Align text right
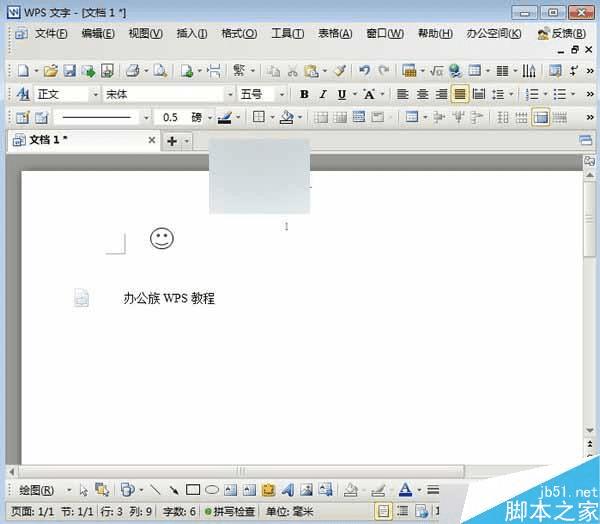The height and width of the screenshot is (524, 600). tap(441, 94)
